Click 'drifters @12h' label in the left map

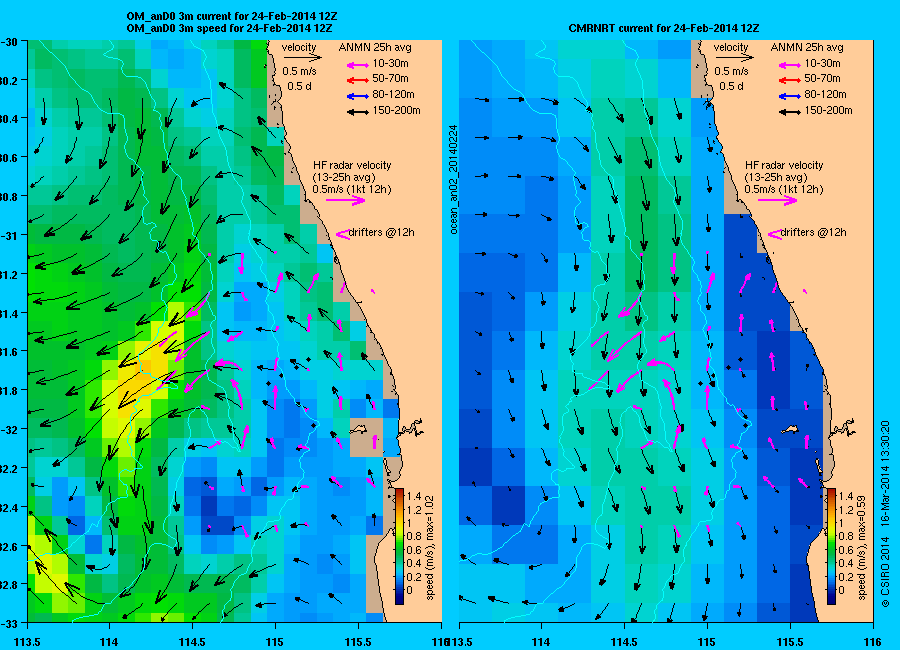click(382, 233)
